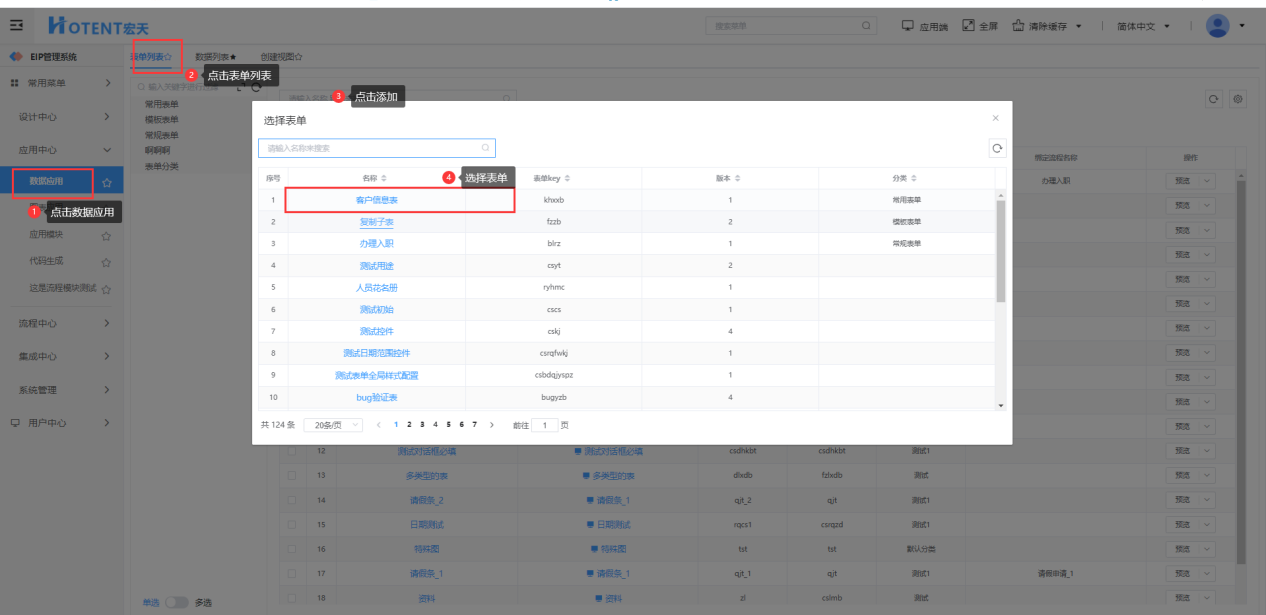
Task: Open the gear settings icon in the background toolbar
Action: coord(1238,99)
